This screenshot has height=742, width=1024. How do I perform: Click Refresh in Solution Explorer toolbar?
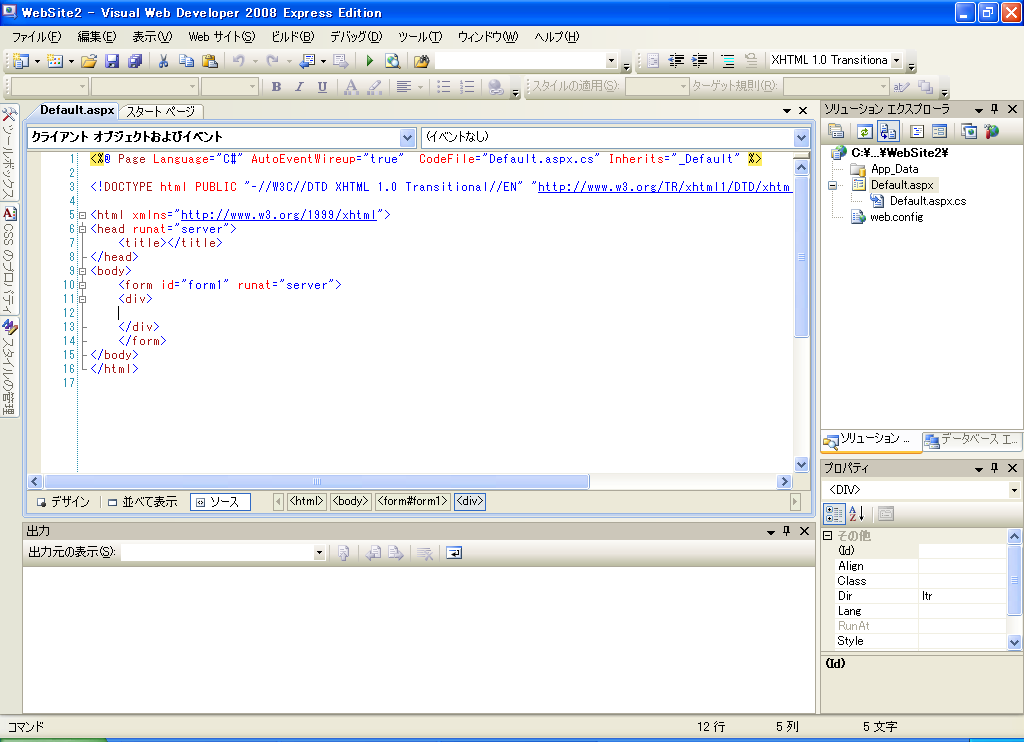point(863,131)
